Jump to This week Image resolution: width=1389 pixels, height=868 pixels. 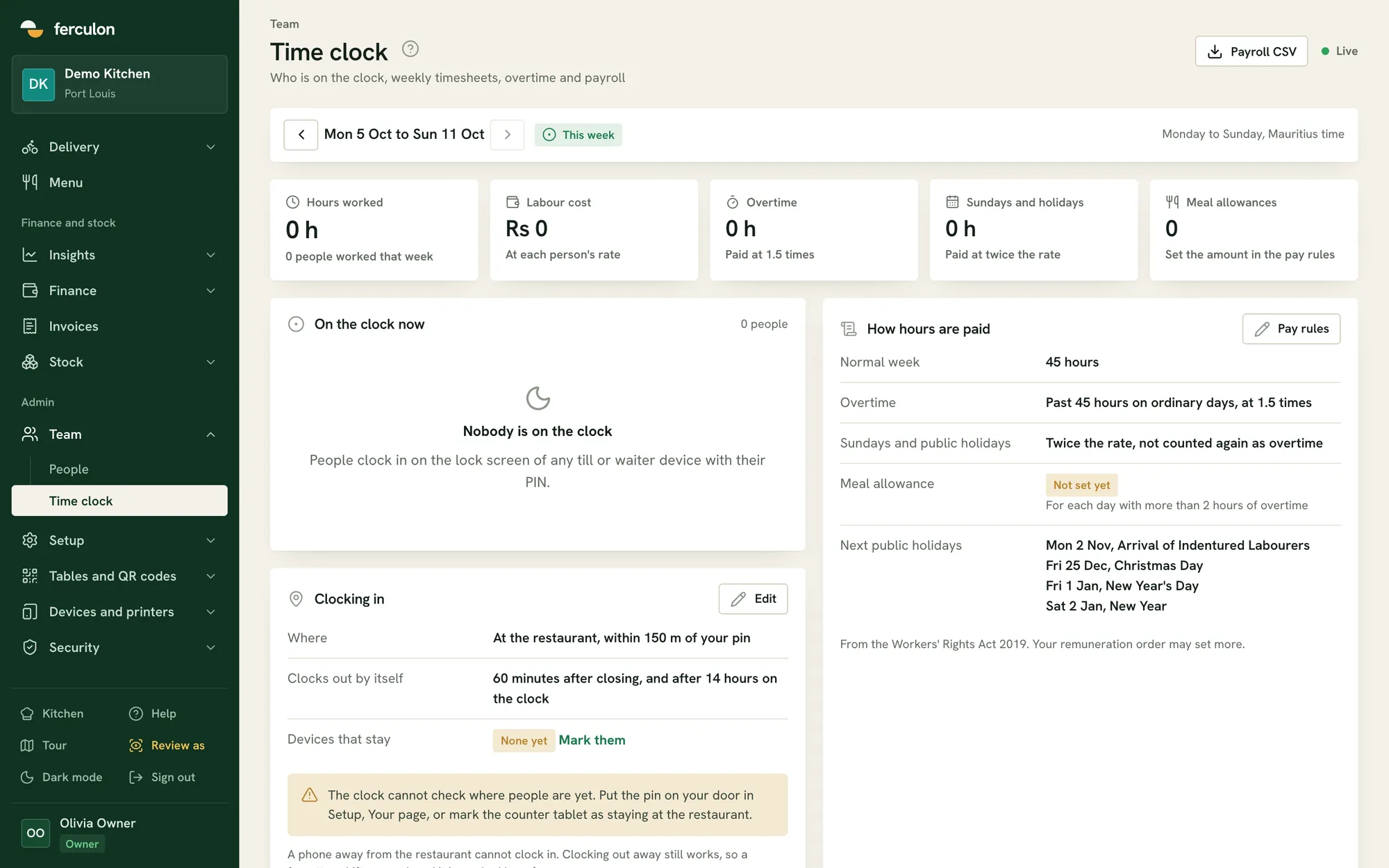click(578, 135)
